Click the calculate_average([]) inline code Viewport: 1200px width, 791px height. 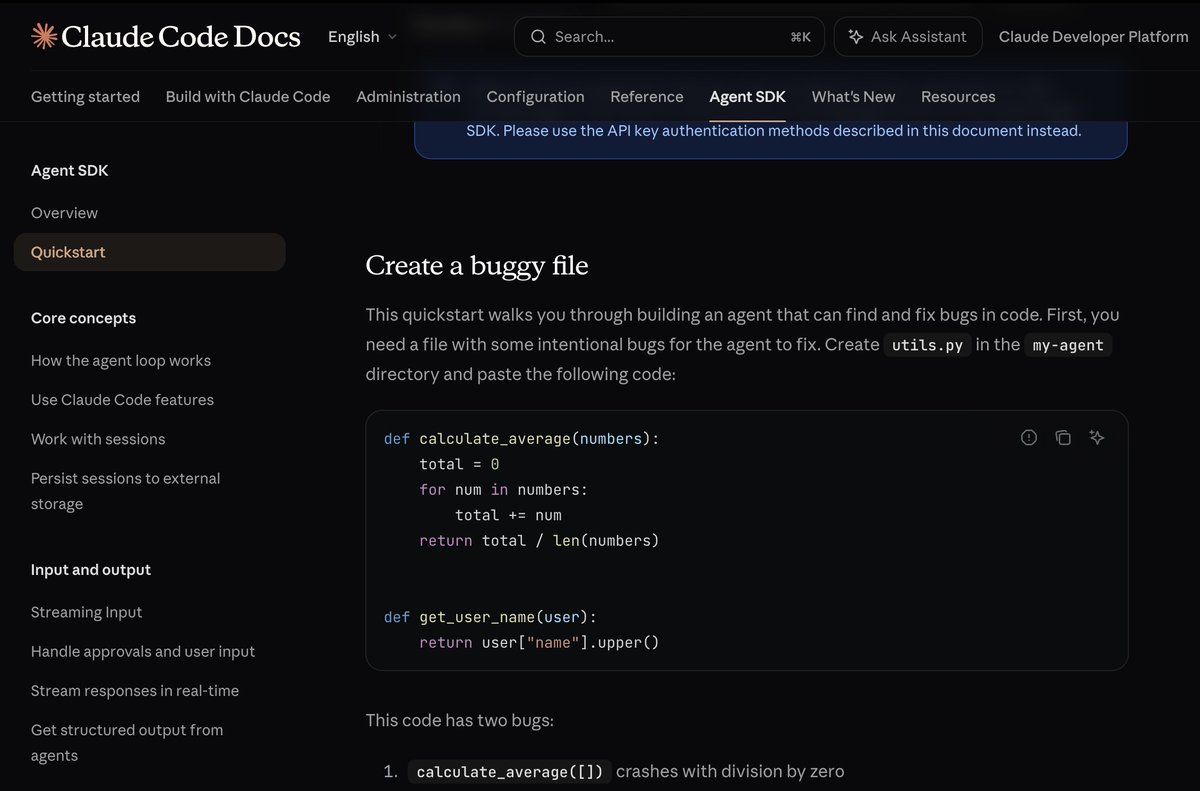coord(509,772)
